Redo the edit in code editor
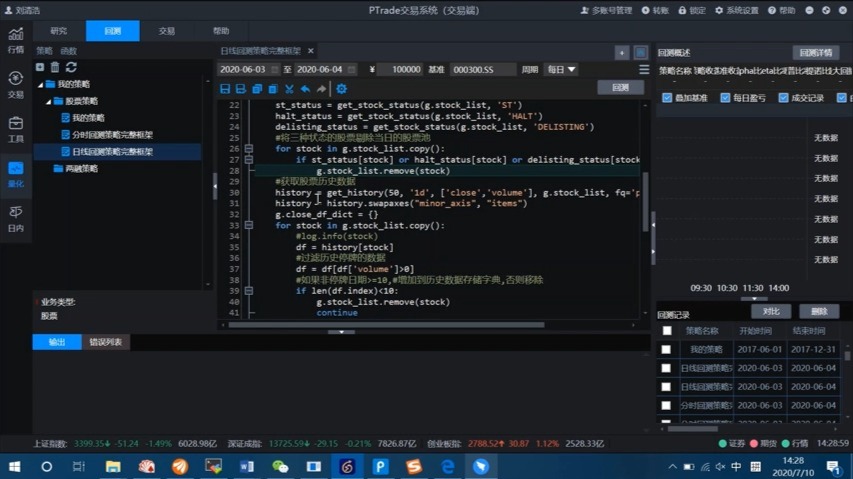 321,89
